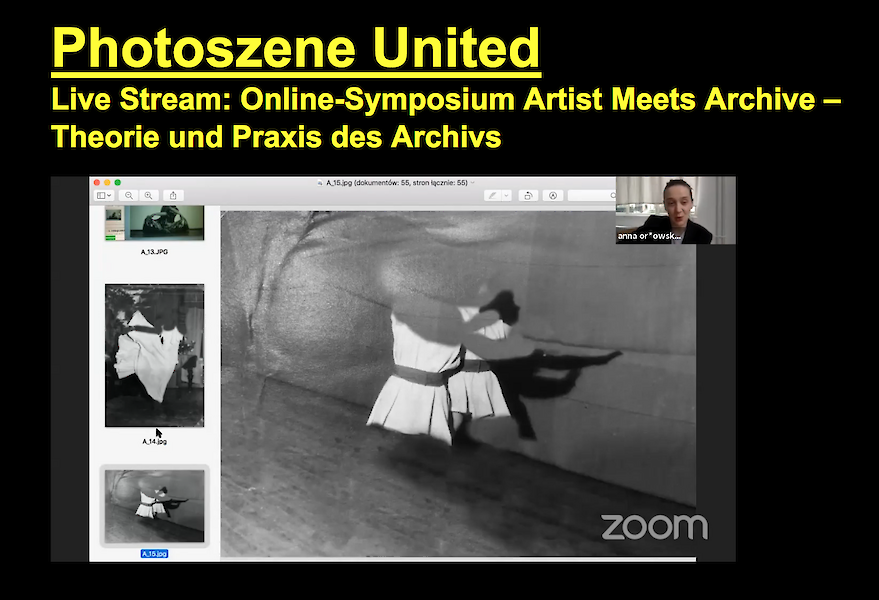Viewport: 879px width, 600px height.
Task: Click inside the toolbar search field
Action: (590, 195)
